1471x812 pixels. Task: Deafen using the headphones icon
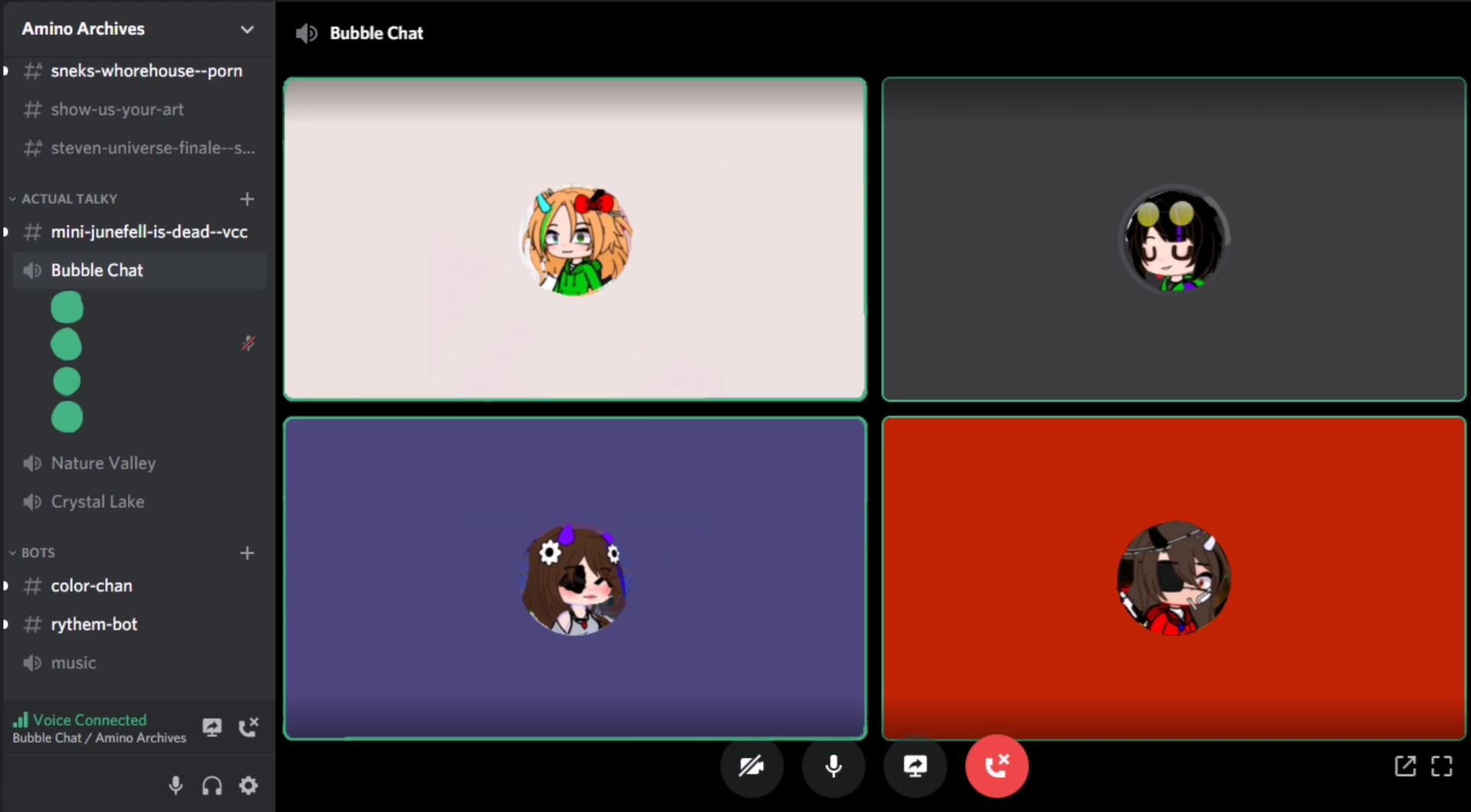(212, 785)
